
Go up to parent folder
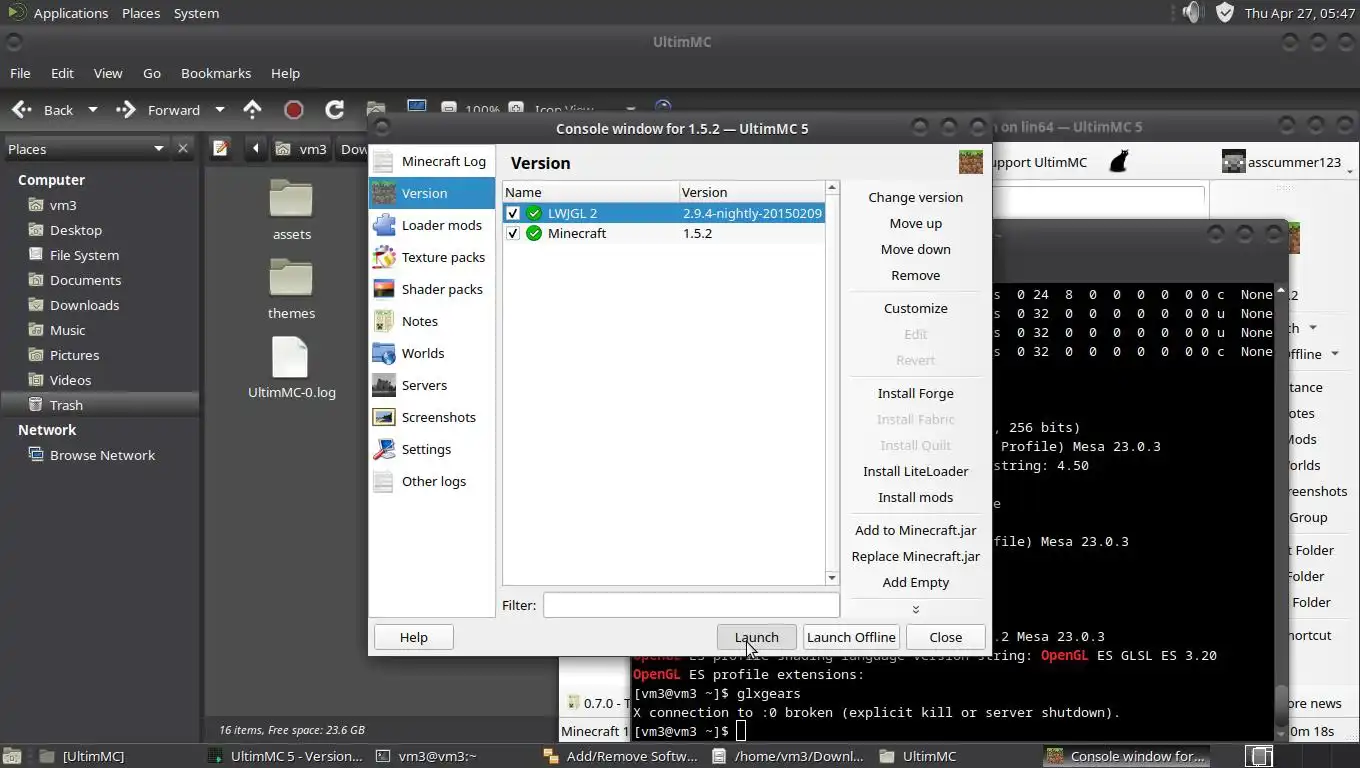pyautogui.click(x=252, y=110)
